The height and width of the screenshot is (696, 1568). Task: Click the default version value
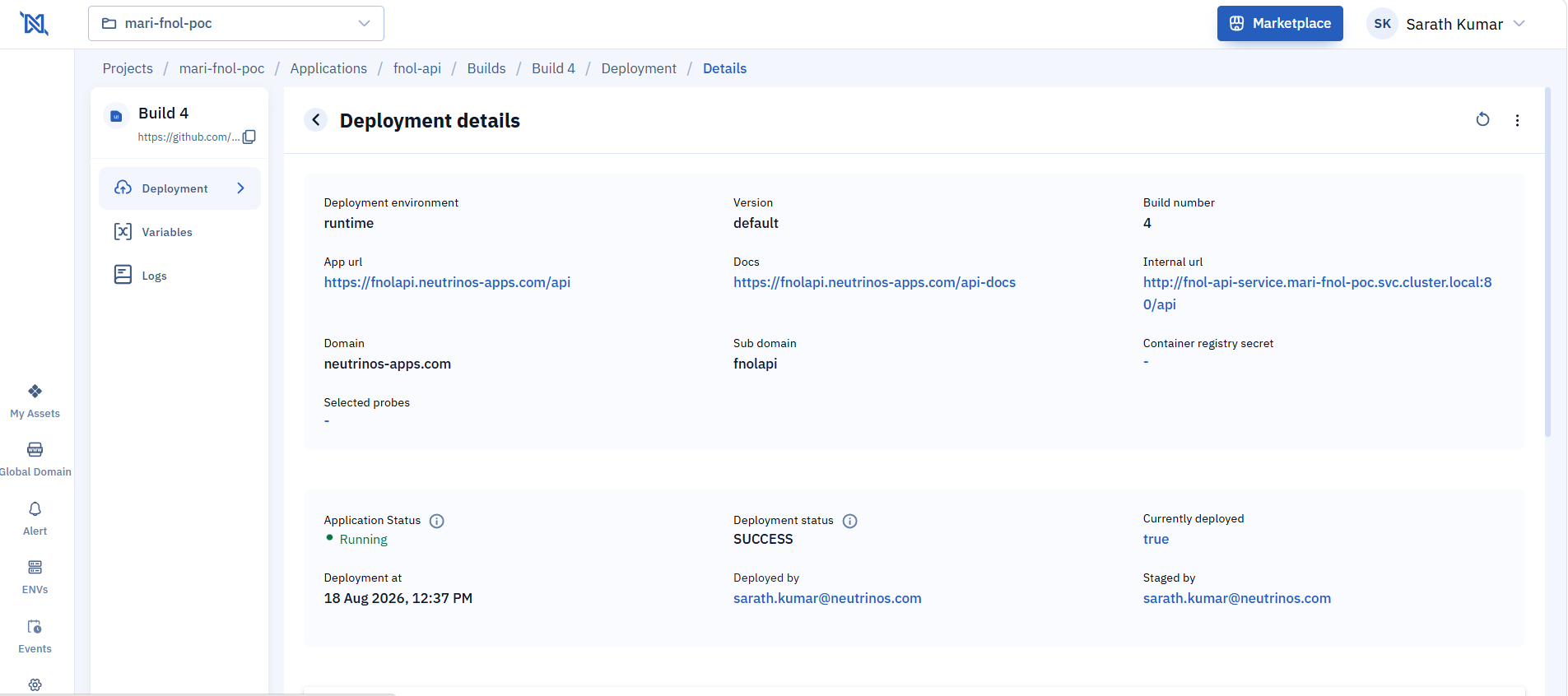[x=756, y=223]
